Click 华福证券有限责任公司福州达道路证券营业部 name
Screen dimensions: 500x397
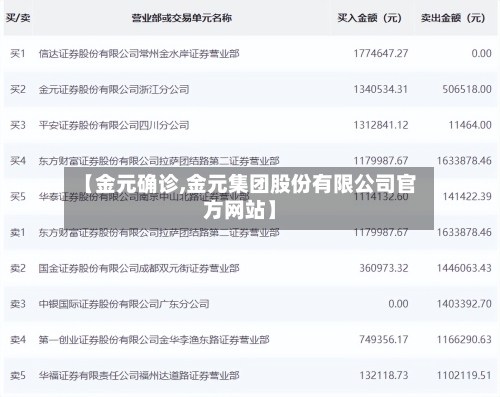point(139,376)
